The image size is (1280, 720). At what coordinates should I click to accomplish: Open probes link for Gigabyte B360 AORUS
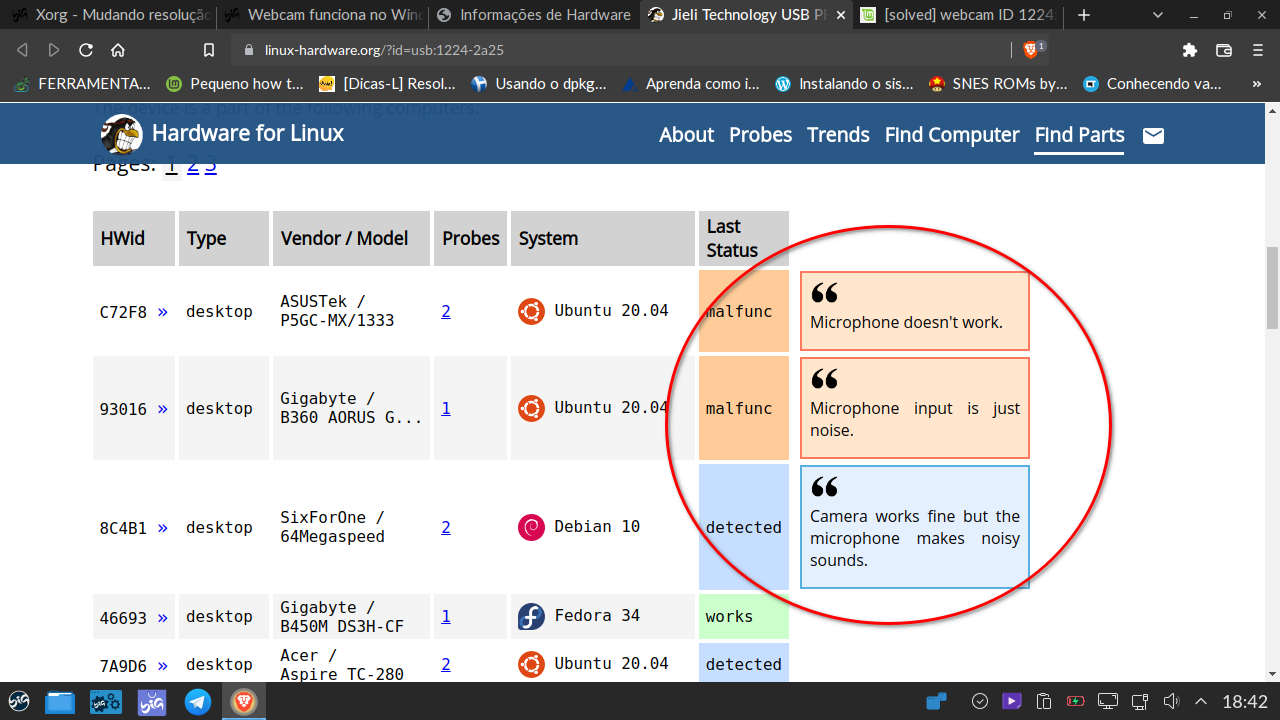coord(446,408)
